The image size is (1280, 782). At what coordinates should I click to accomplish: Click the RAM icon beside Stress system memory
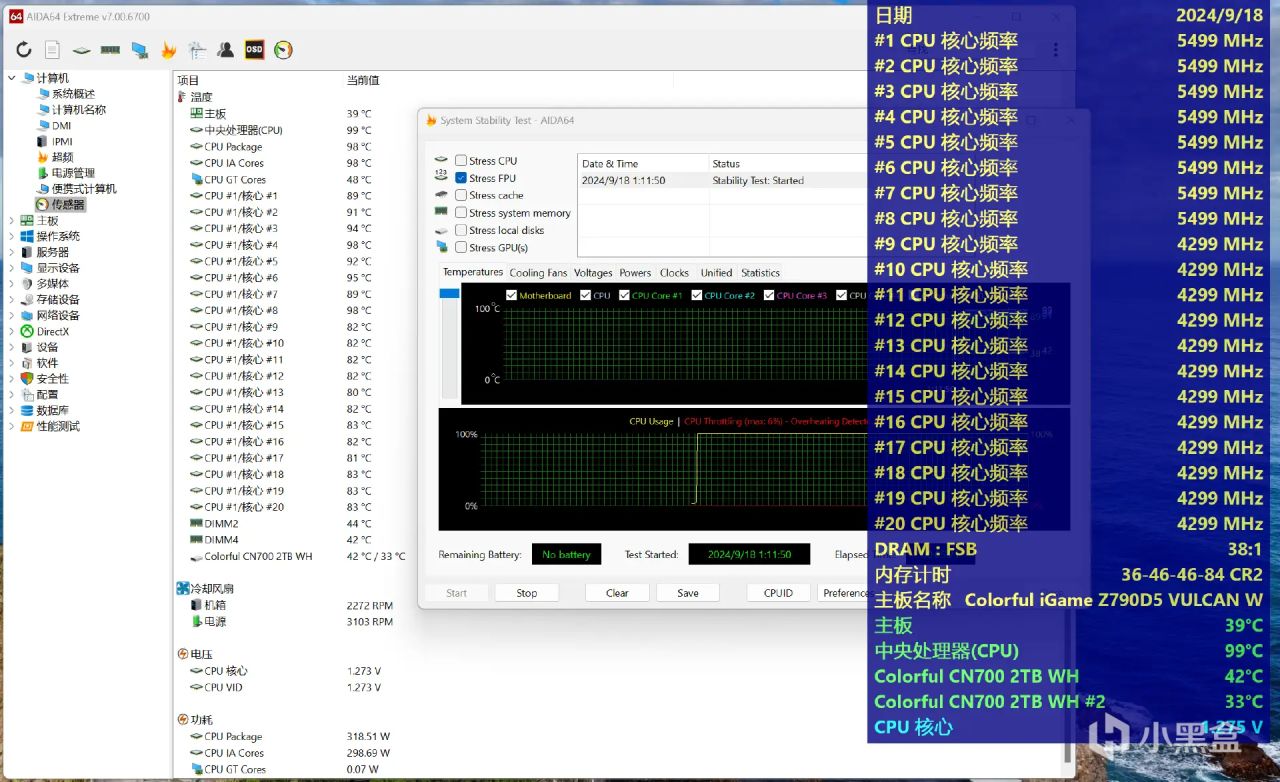click(x=441, y=212)
